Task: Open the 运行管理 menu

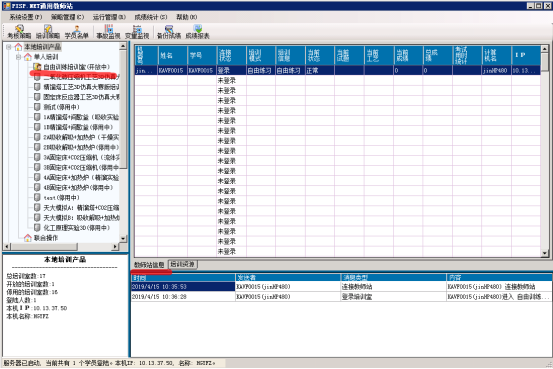Action: click(109, 17)
